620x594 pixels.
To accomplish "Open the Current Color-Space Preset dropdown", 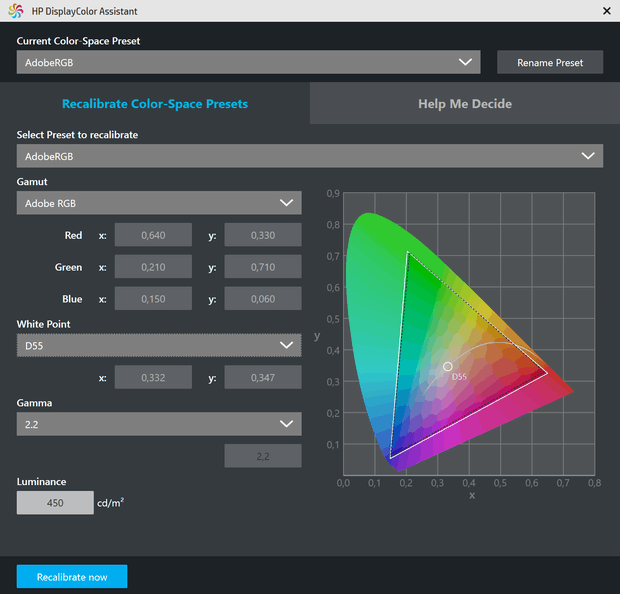I will tap(248, 62).
